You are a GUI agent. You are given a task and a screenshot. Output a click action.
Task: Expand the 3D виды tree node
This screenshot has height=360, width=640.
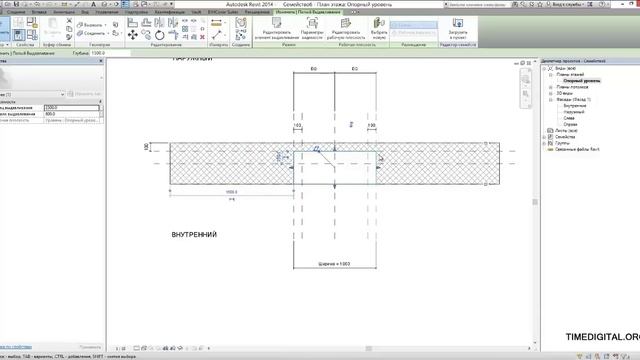click(551, 93)
